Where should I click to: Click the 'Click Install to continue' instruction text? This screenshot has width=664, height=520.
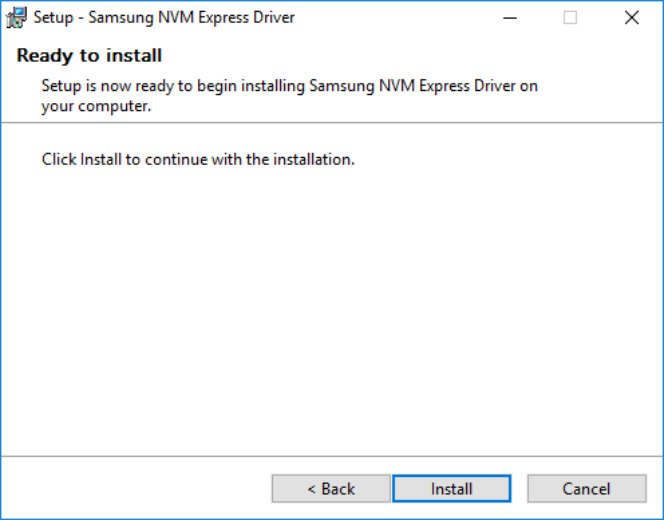click(x=198, y=160)
